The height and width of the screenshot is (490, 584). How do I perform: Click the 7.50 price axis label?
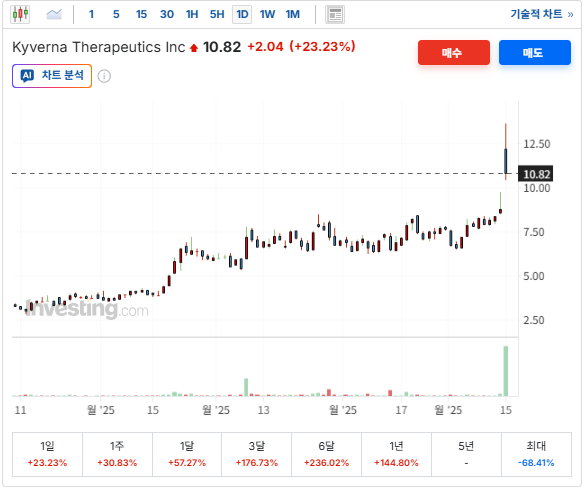[534, 232]
